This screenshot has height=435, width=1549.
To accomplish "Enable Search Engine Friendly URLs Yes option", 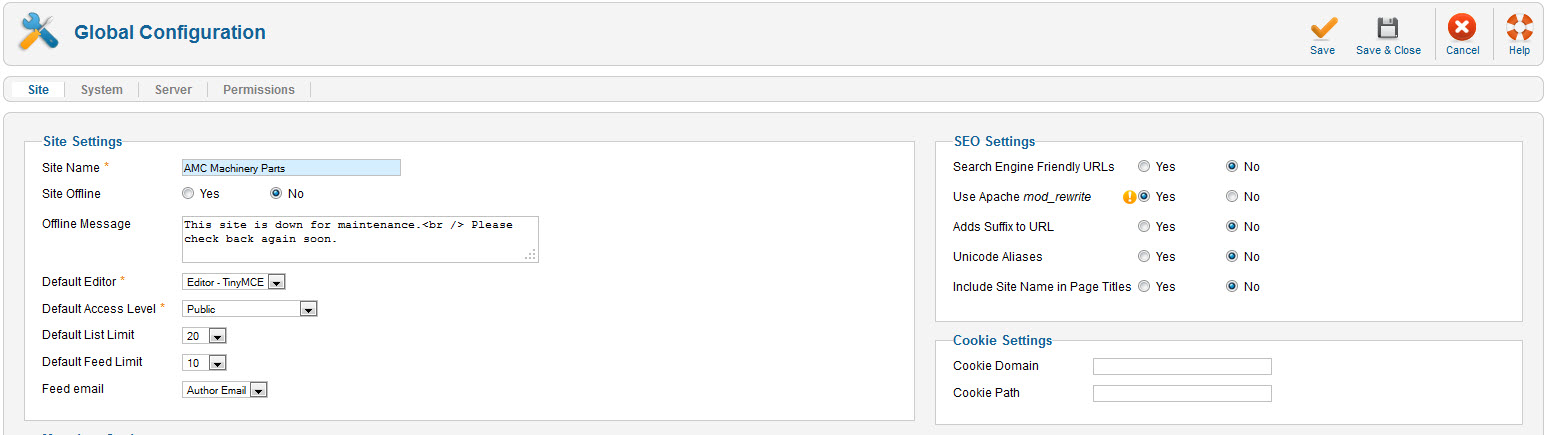I will pos(1144,167).
